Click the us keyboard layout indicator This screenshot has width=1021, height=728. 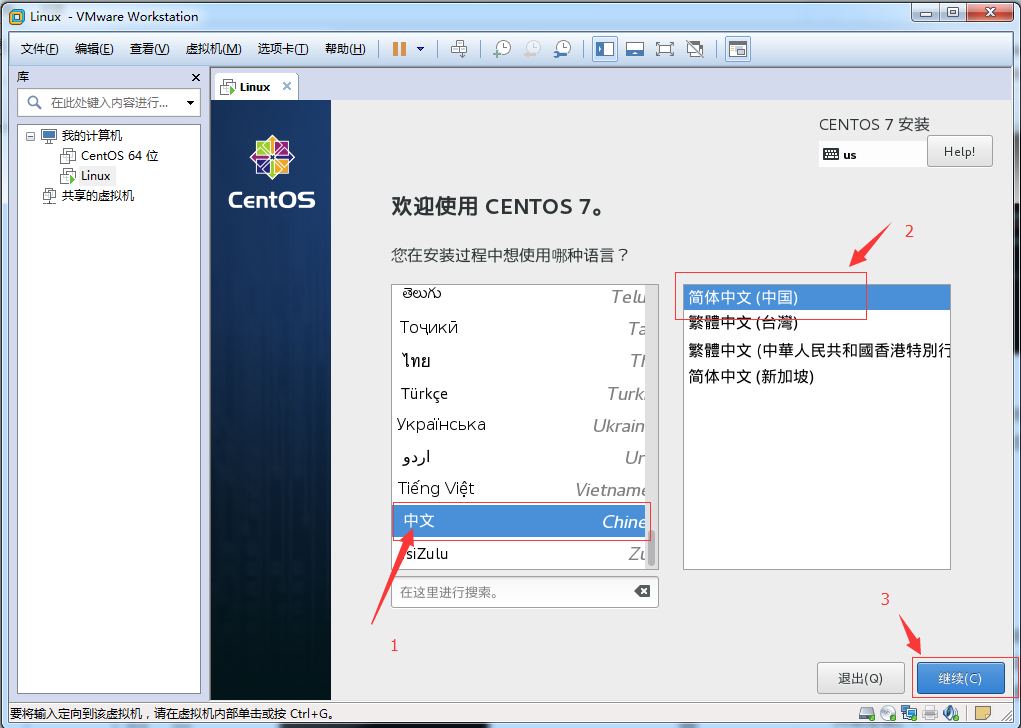pyautogui.click(x=873, y=154)
